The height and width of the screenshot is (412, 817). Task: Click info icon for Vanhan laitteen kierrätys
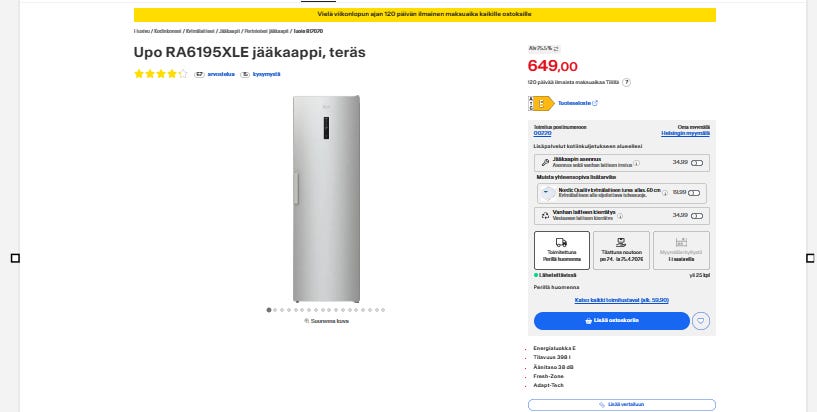pos(620,215)
